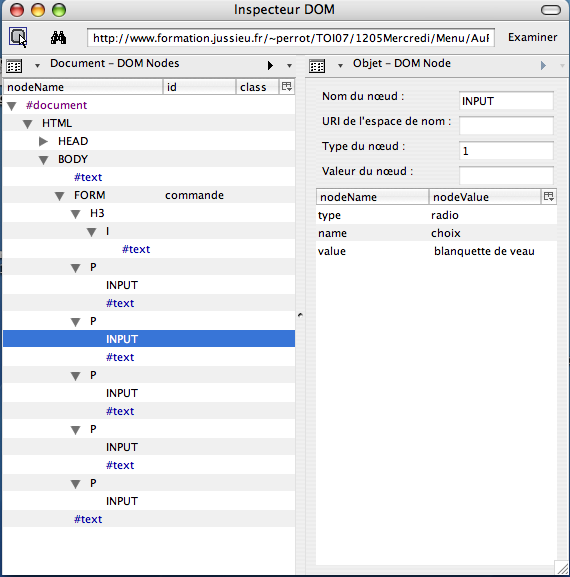
Task: Open the find nodes binoculars icon
Action: tap(58, 38)
